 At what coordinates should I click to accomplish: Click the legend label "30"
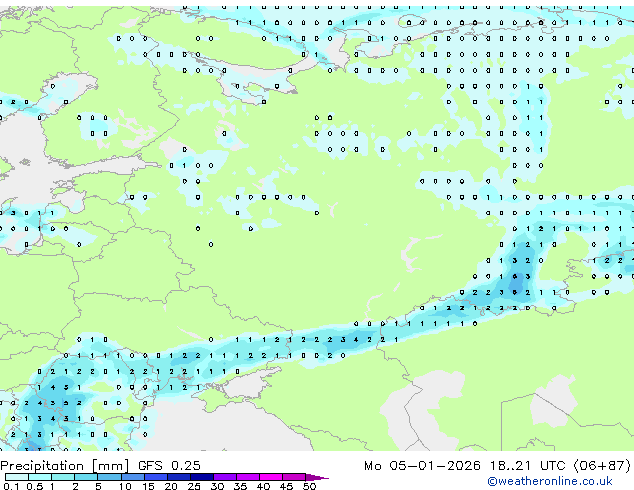click(x=217, y=486)
